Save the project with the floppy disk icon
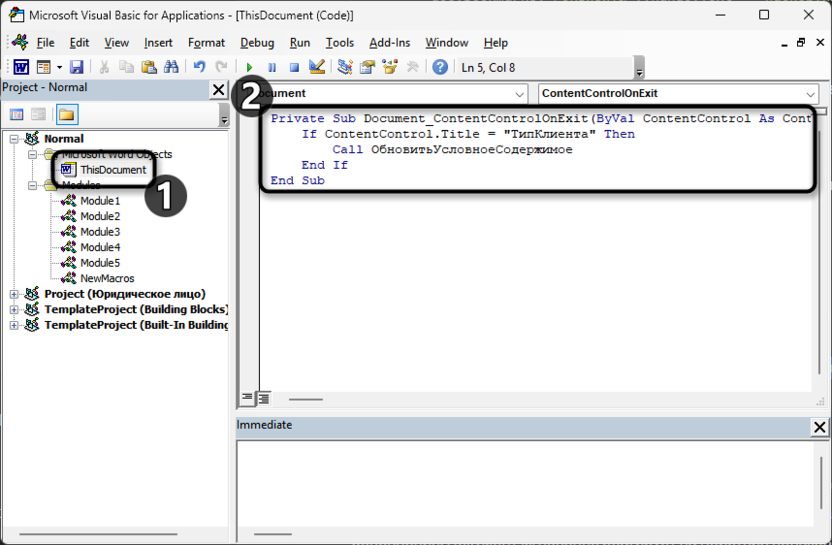The width and height of the screenshot is (832, 545). coord(76,67)
